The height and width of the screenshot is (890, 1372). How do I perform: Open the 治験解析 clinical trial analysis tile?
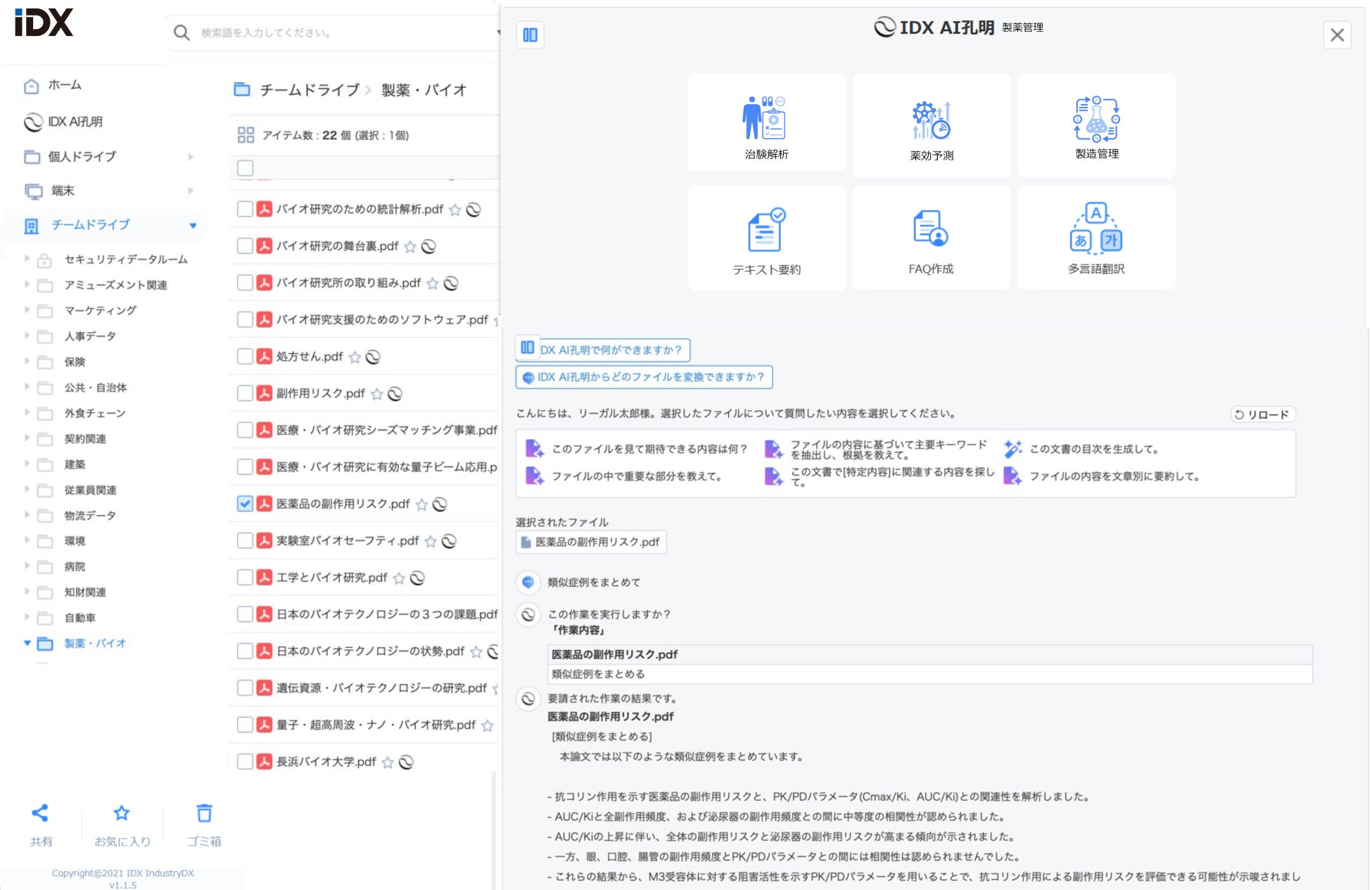coord(766,124)
